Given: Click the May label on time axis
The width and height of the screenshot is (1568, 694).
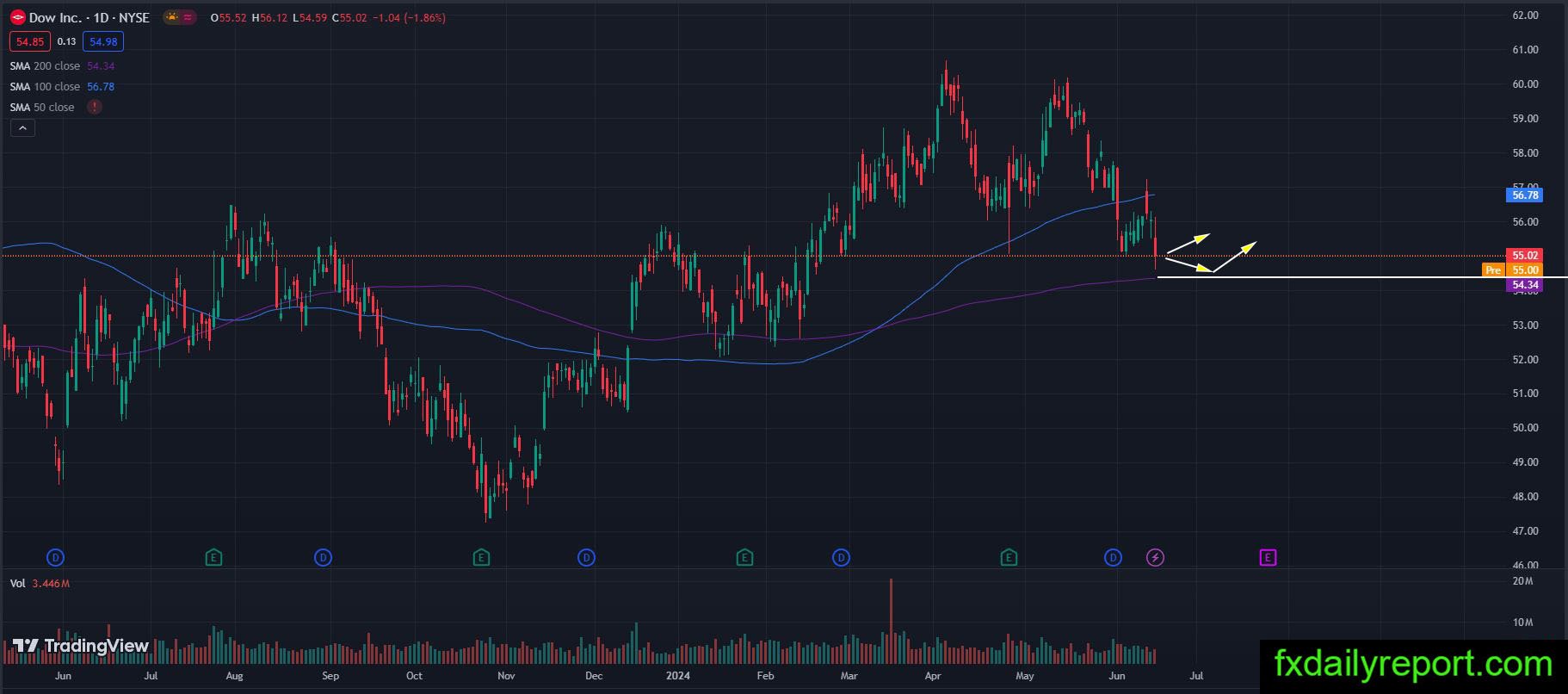Looking at the screenshot, I should tap(1025, 676).
